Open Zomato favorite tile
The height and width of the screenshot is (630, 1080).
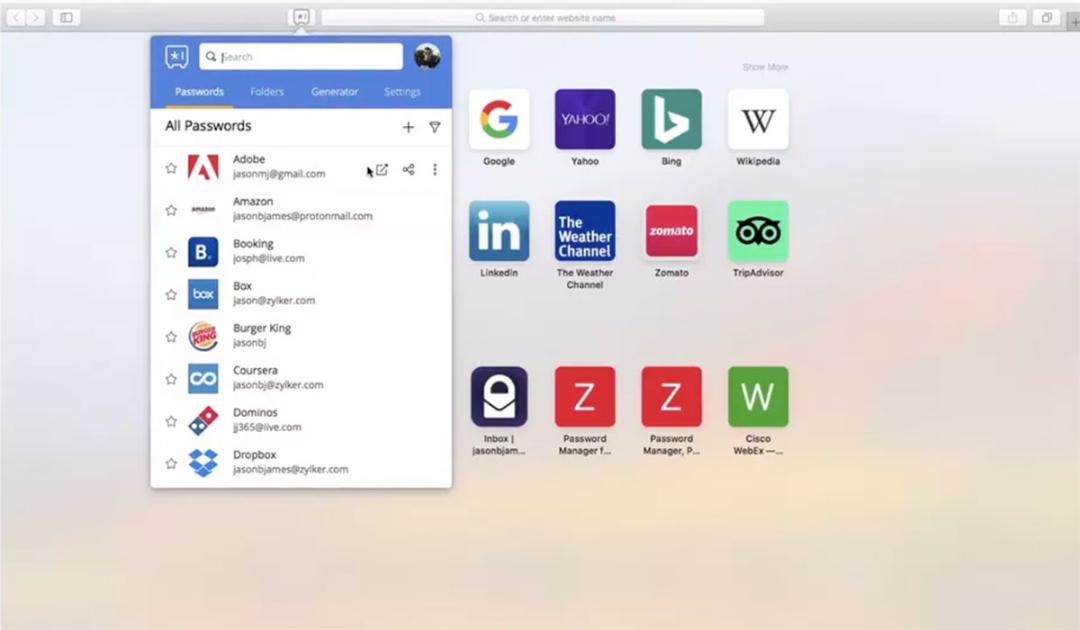click(x=672, y=231)
